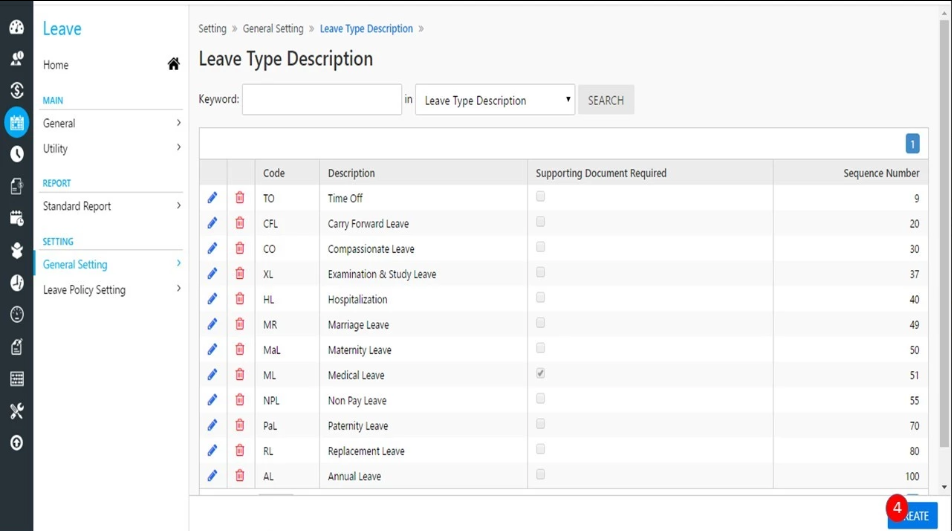Toggle Medical Leave supporting document checkbox

[x=541, y=373]
